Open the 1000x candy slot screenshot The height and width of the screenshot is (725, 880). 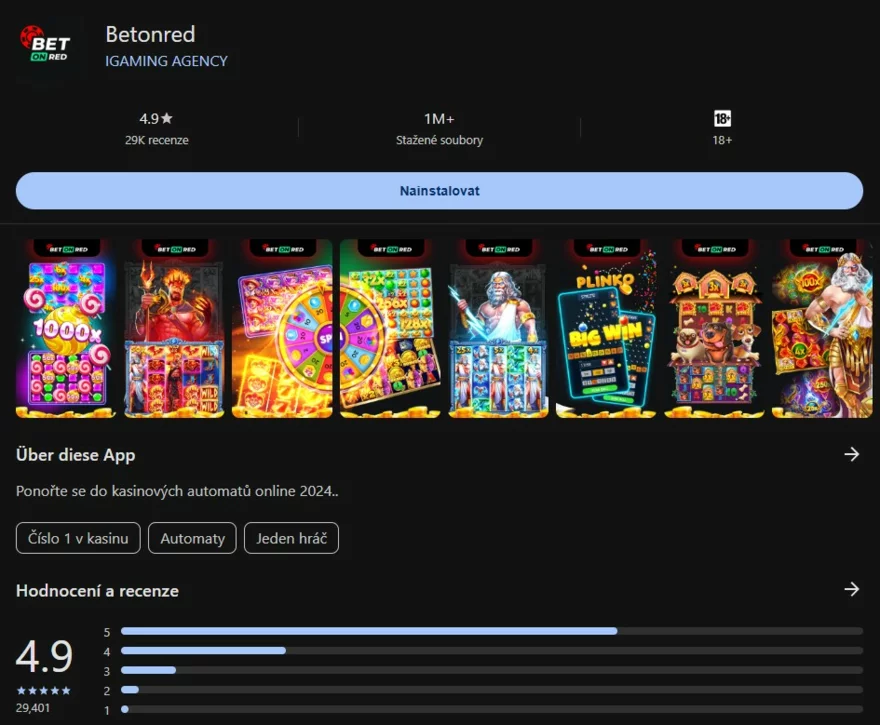(66, 328)
